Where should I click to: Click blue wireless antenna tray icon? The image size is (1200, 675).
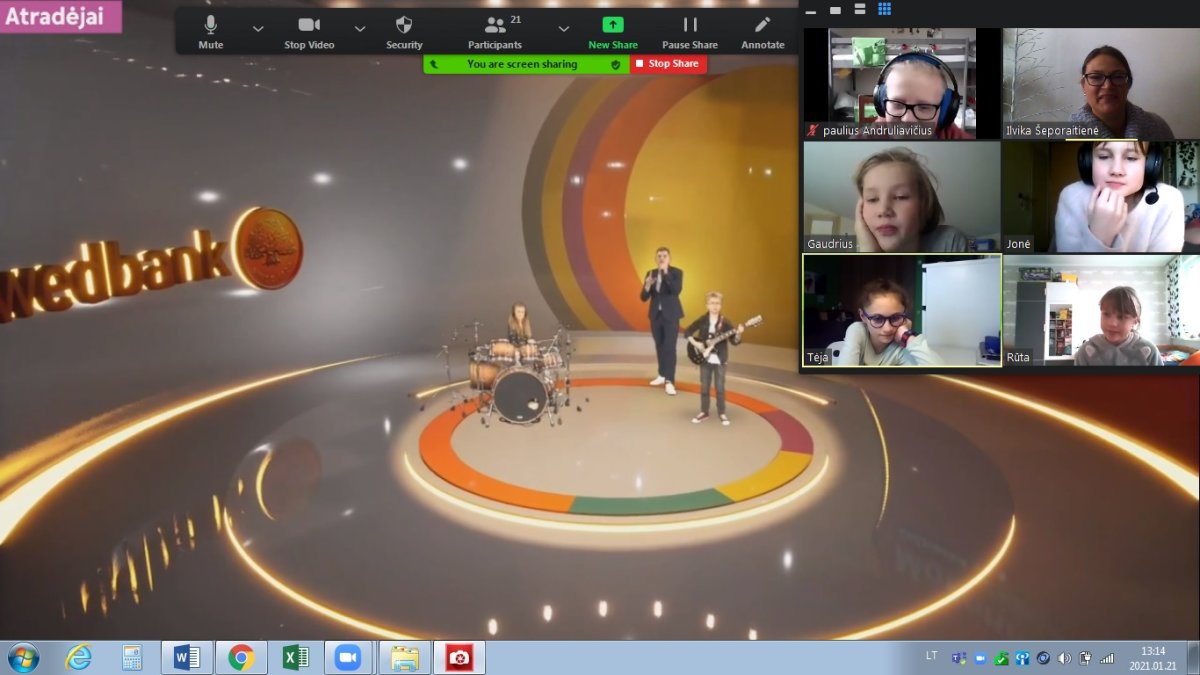[x=1022, y=658]
